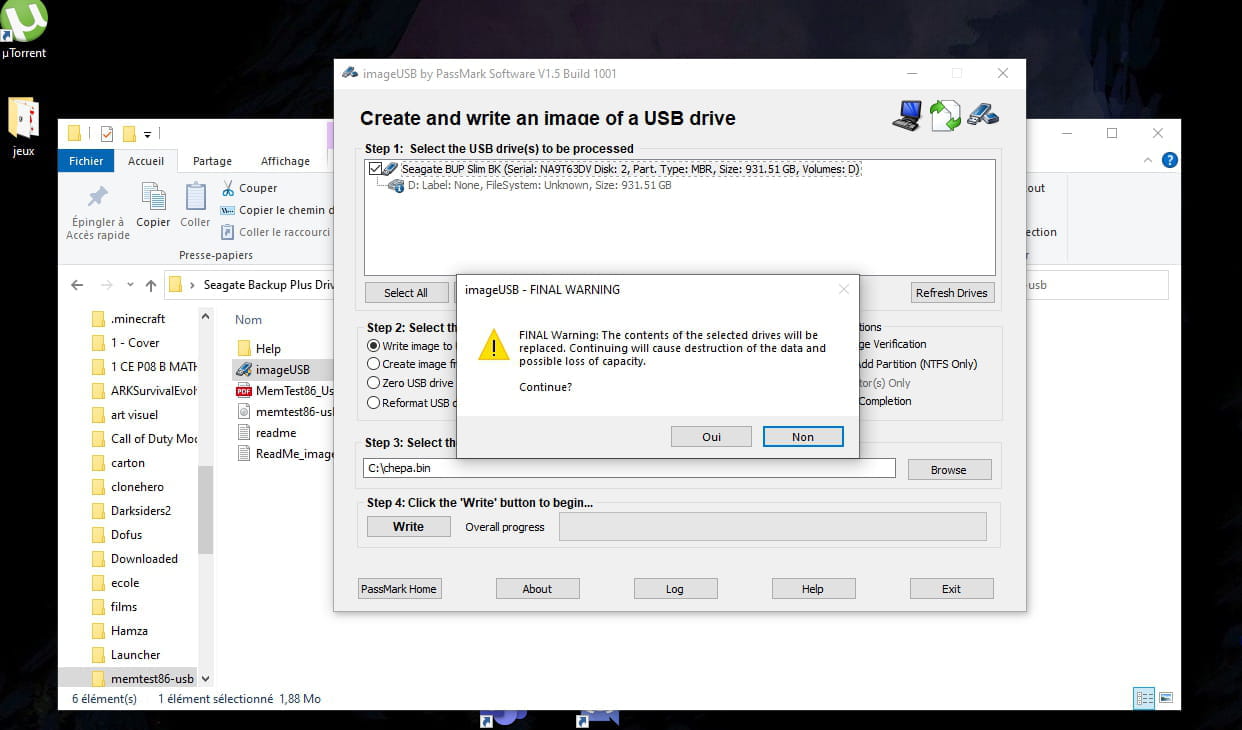Image resolution: width=1242 pixels, height=730 pixels.
Task: Click the New folder icon in Explorer title bar
Action: click(x=129, y=134)
